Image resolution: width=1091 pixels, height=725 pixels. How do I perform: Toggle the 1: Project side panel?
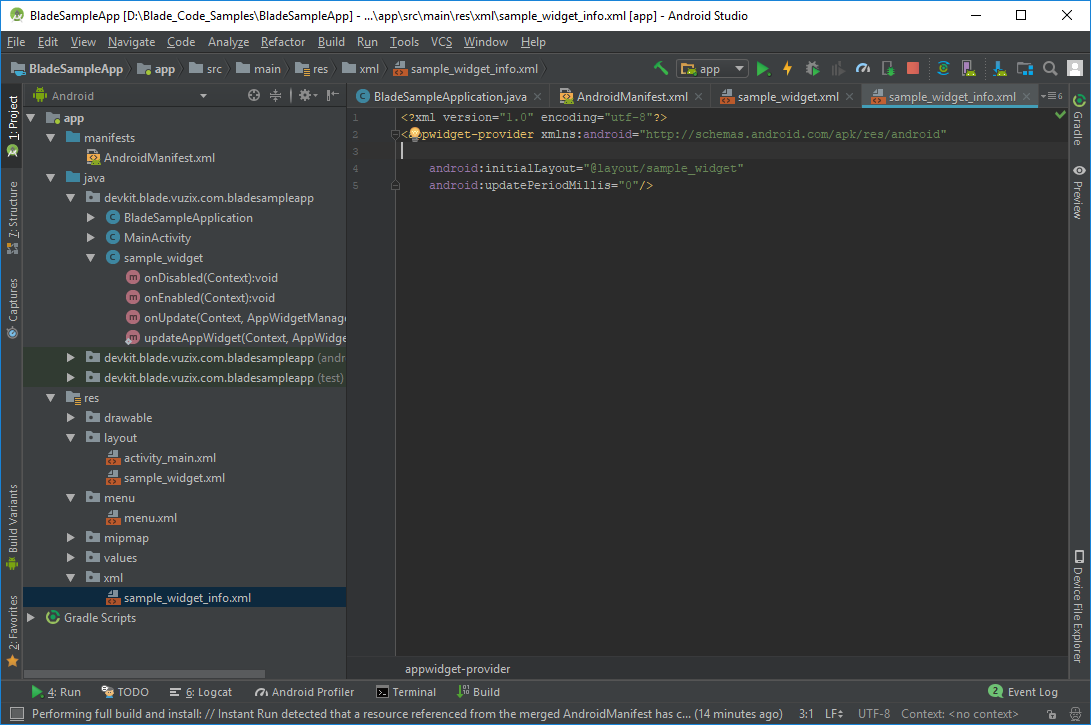(x=13, y=125)
